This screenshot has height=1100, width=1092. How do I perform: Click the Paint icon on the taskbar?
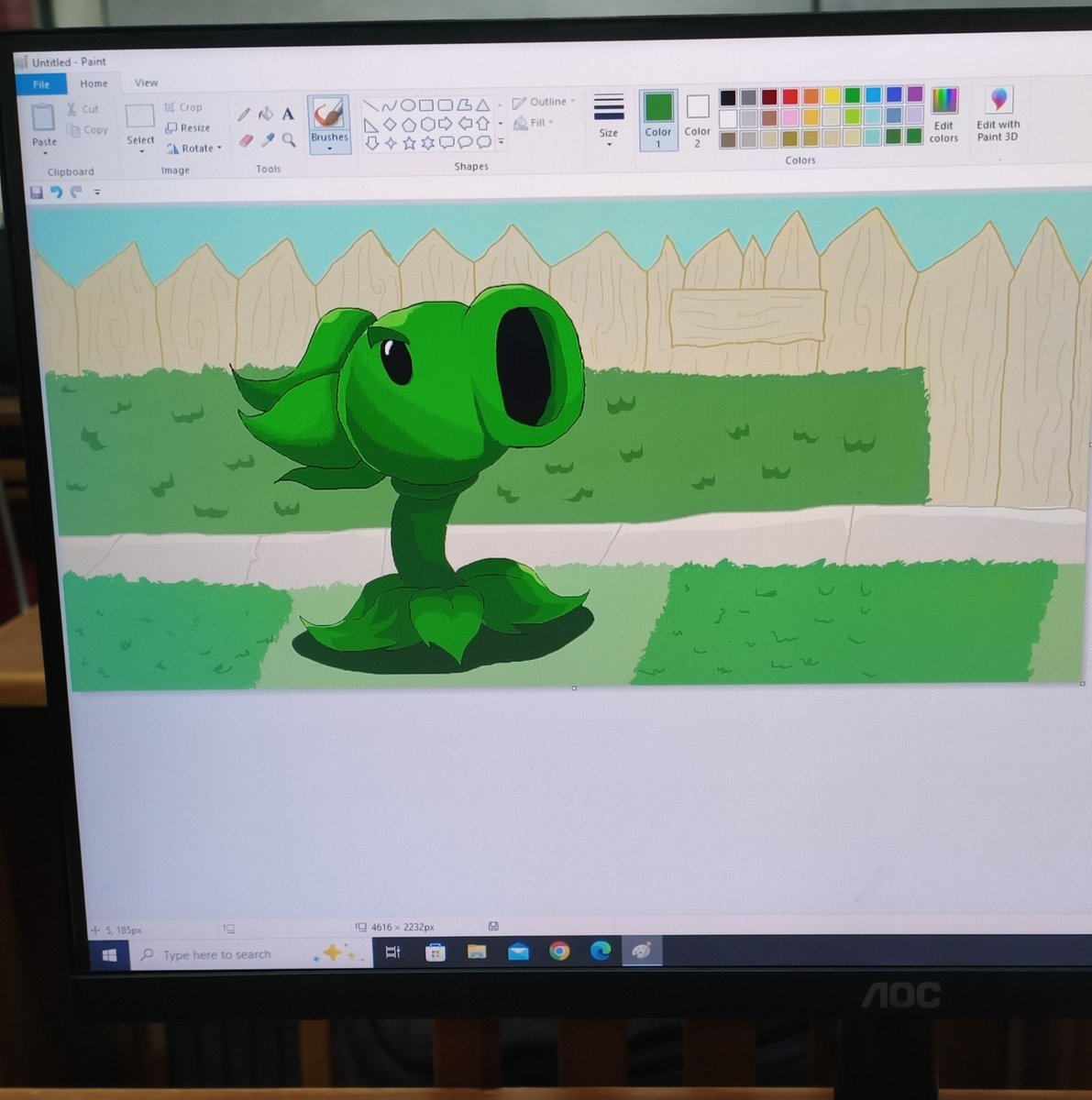point(642,951)
